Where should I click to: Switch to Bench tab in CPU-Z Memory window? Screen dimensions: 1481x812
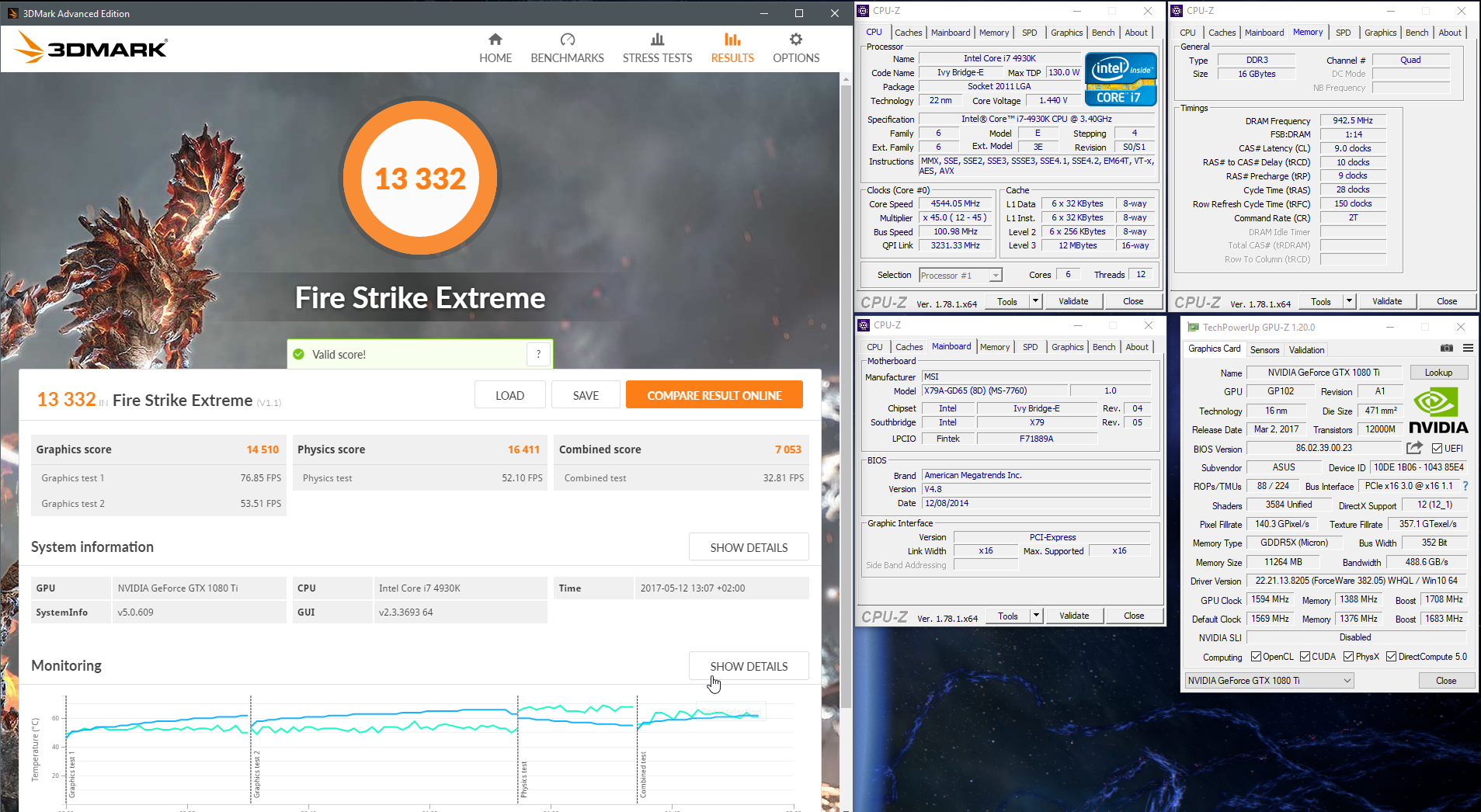pos(1417,33)
